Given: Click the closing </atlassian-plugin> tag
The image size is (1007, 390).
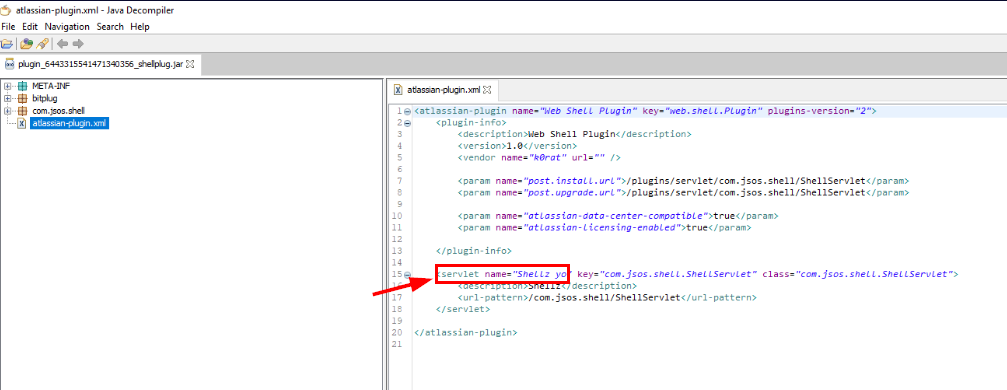Looking at the screenshot, I should pyautogui.click(x=466, y=333).
